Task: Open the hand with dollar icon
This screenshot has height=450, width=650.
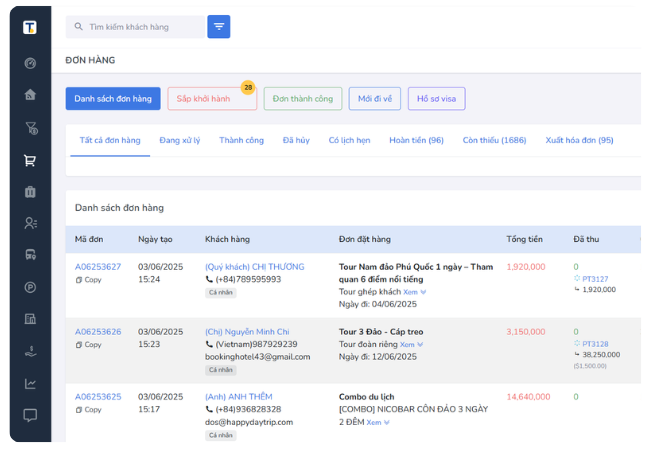Action: 30,351
